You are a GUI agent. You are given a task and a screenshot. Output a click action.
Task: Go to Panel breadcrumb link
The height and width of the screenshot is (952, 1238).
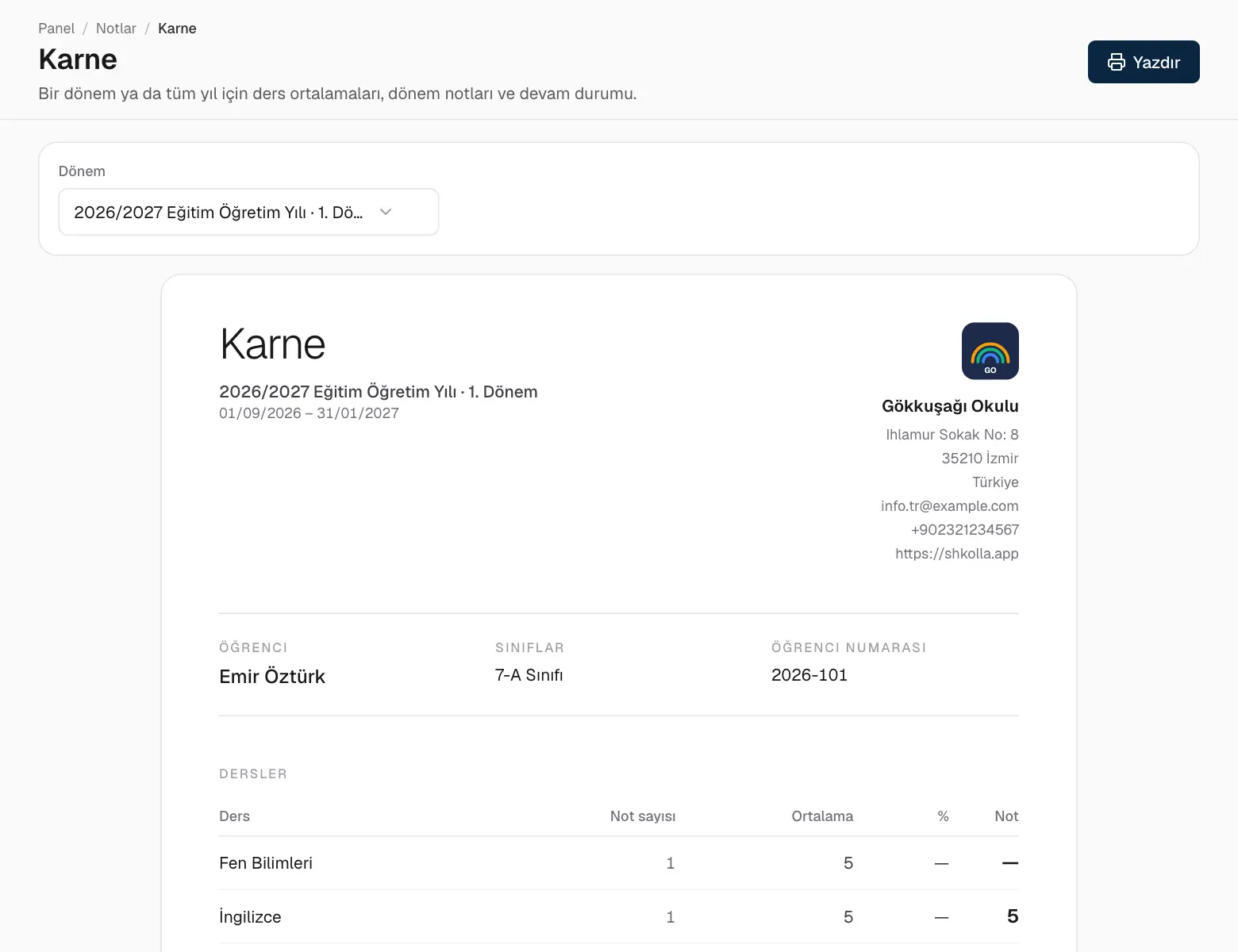pos(56,29)
